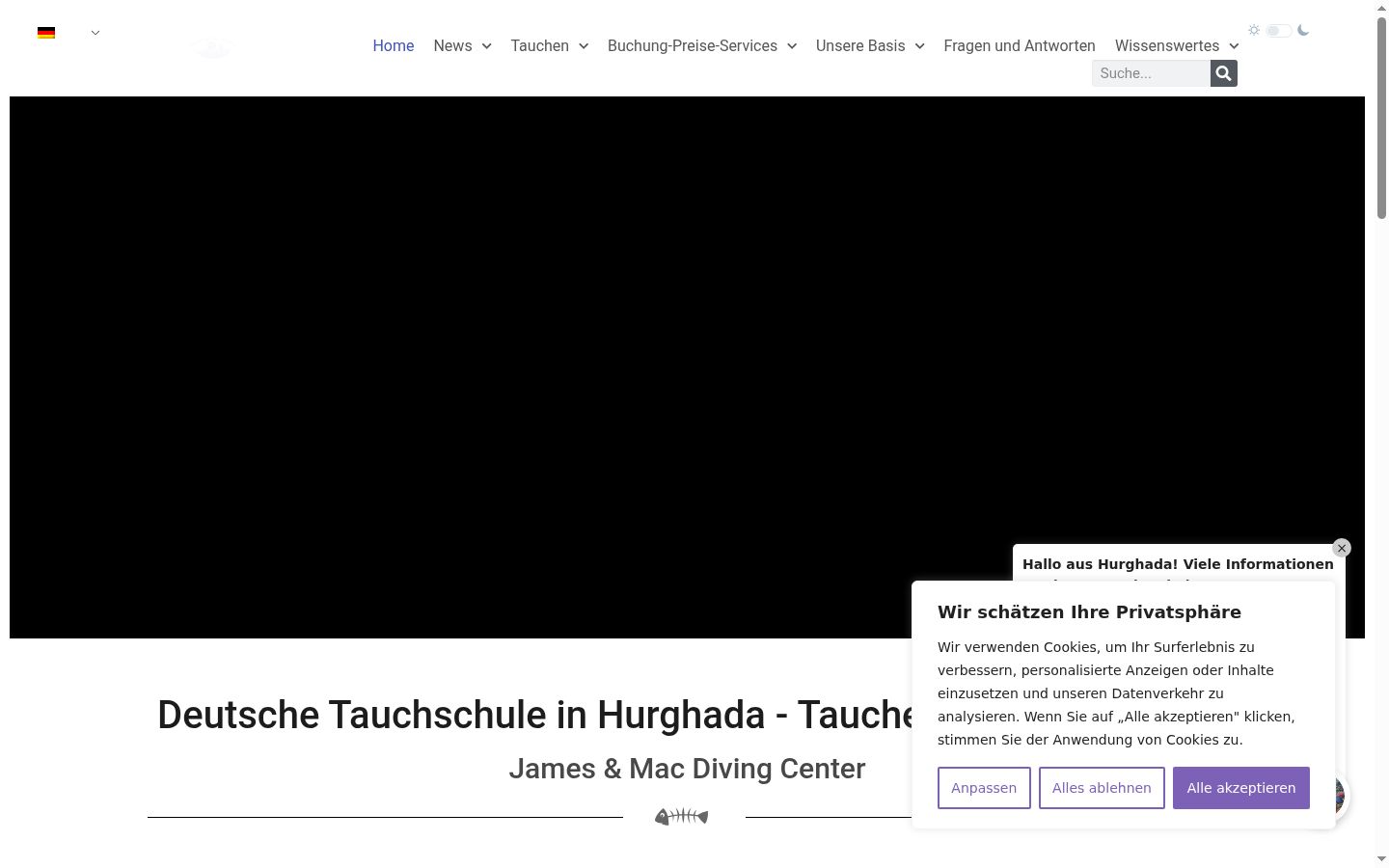Click the James & Mac Diving Center subtitle

click(x=687, y=769)
